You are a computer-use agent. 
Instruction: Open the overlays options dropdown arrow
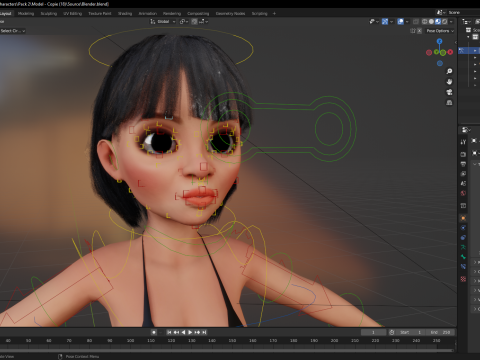tap(407, 21)
